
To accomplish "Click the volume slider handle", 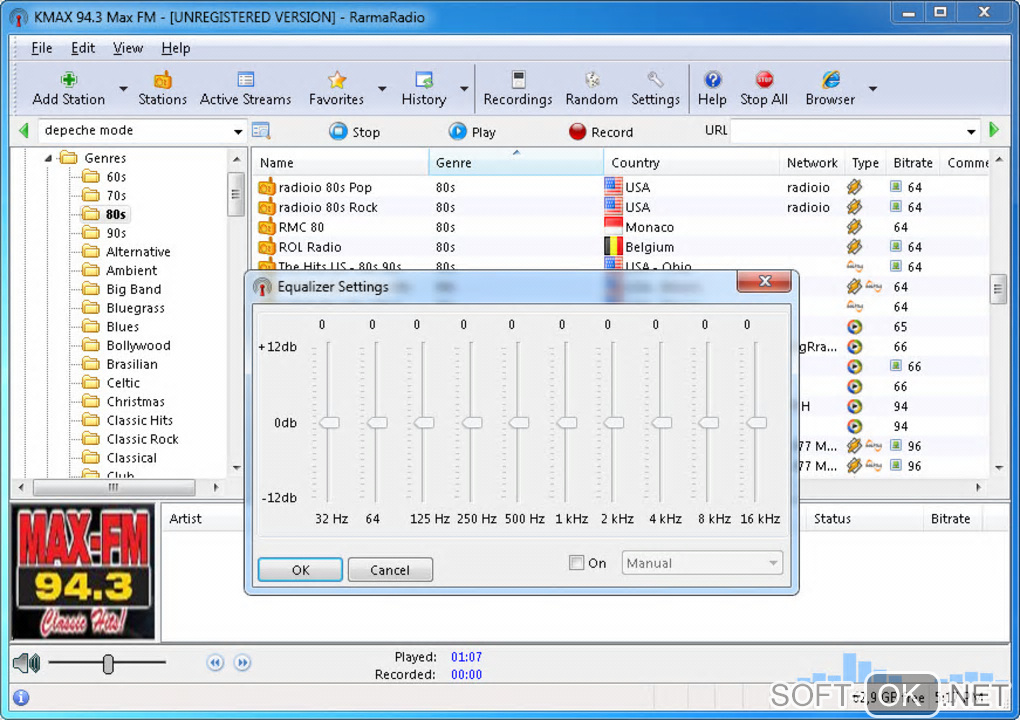I will pos(108,664).
